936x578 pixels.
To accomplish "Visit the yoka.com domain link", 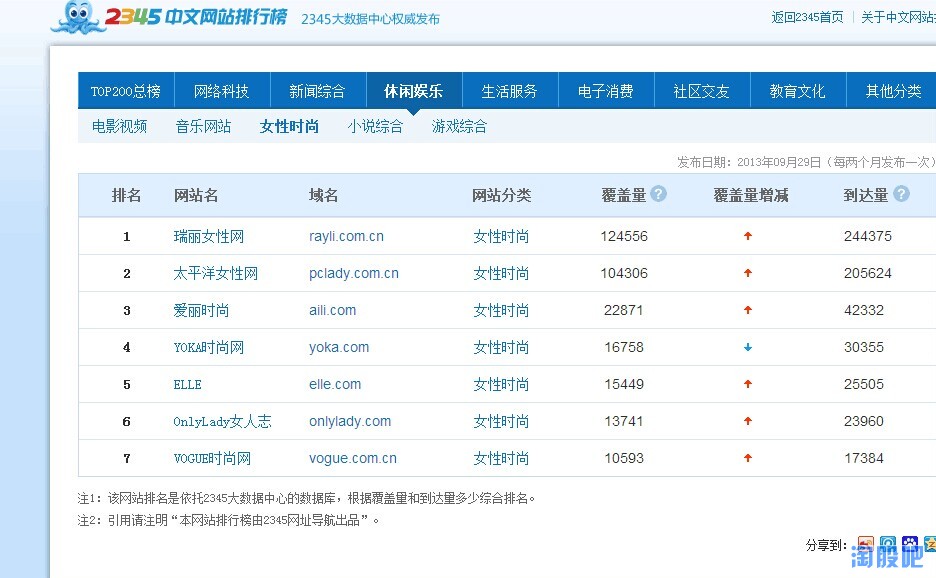I will [339, 348].
